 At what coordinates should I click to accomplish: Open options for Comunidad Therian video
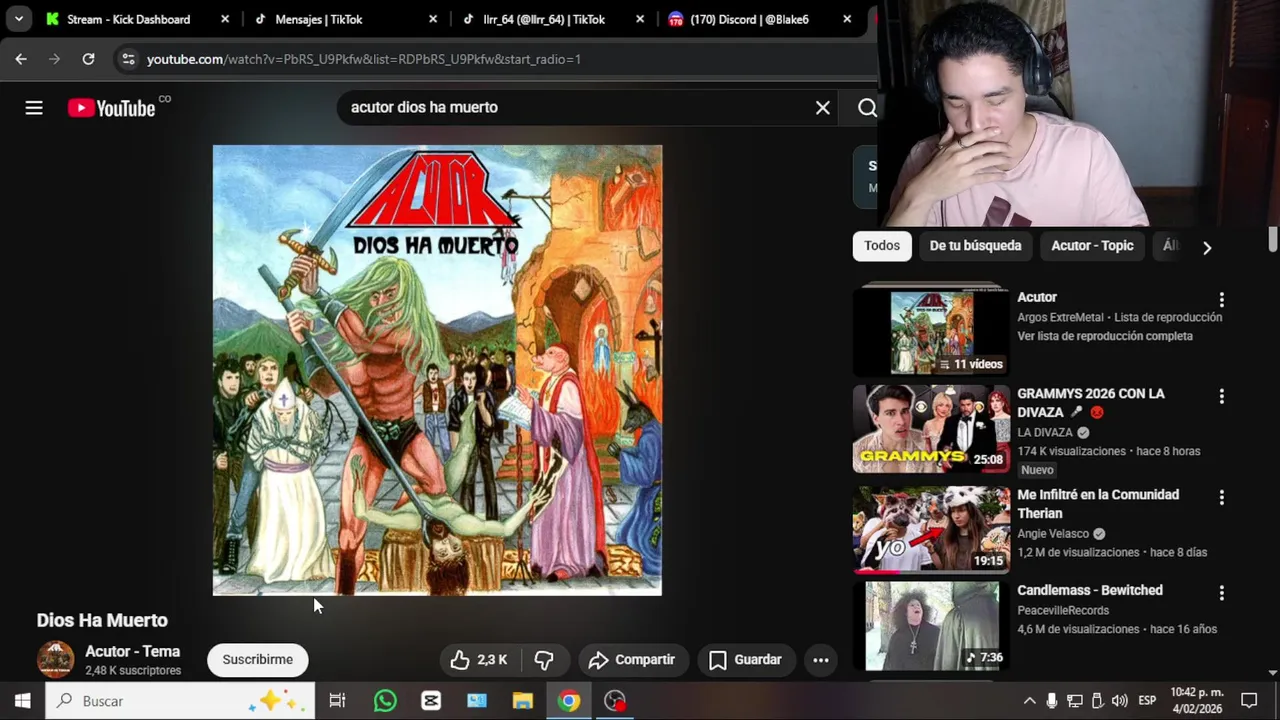pyautogui.click(x=1221, y=497)
